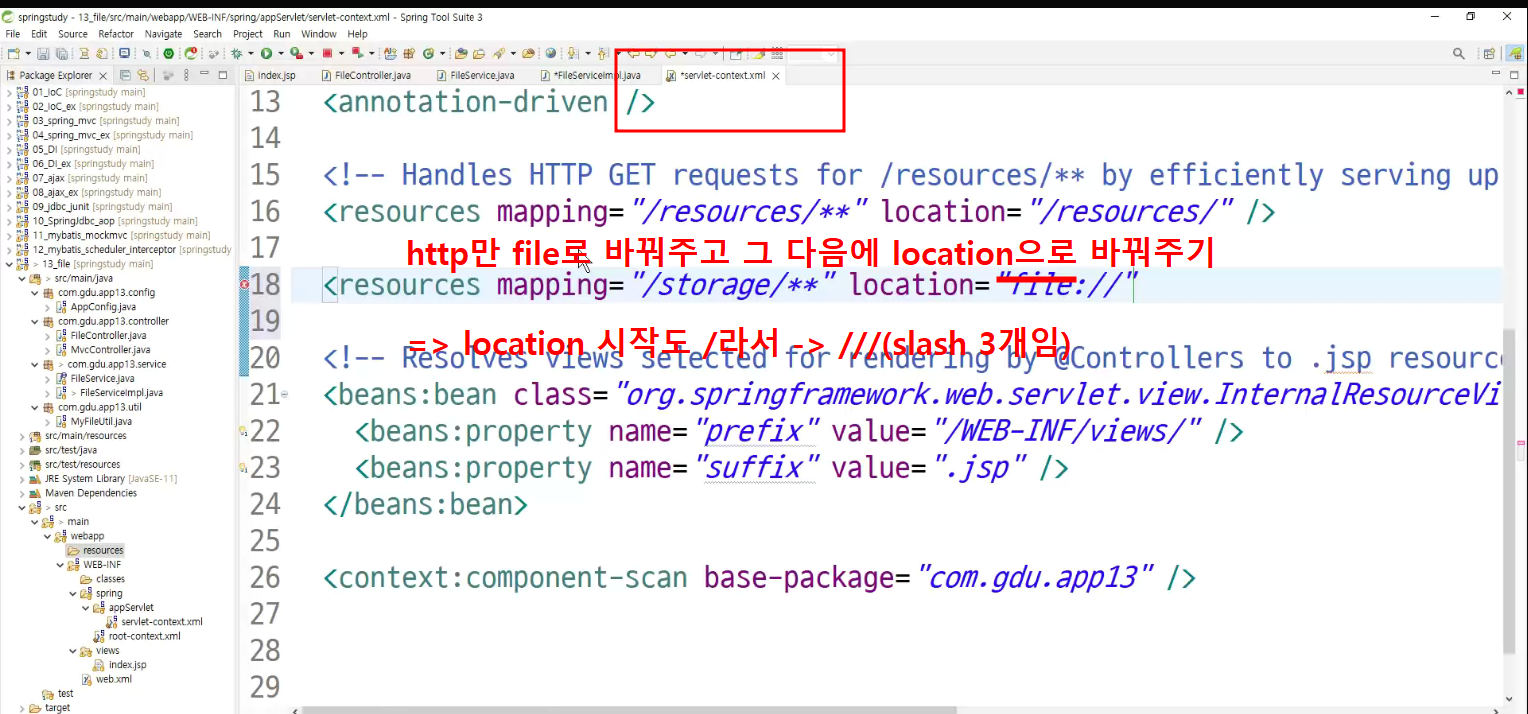The image size is (1528, 714).
Task: Switch to the *FileServiceImpl.java editor tab
Action: (590, 76)
